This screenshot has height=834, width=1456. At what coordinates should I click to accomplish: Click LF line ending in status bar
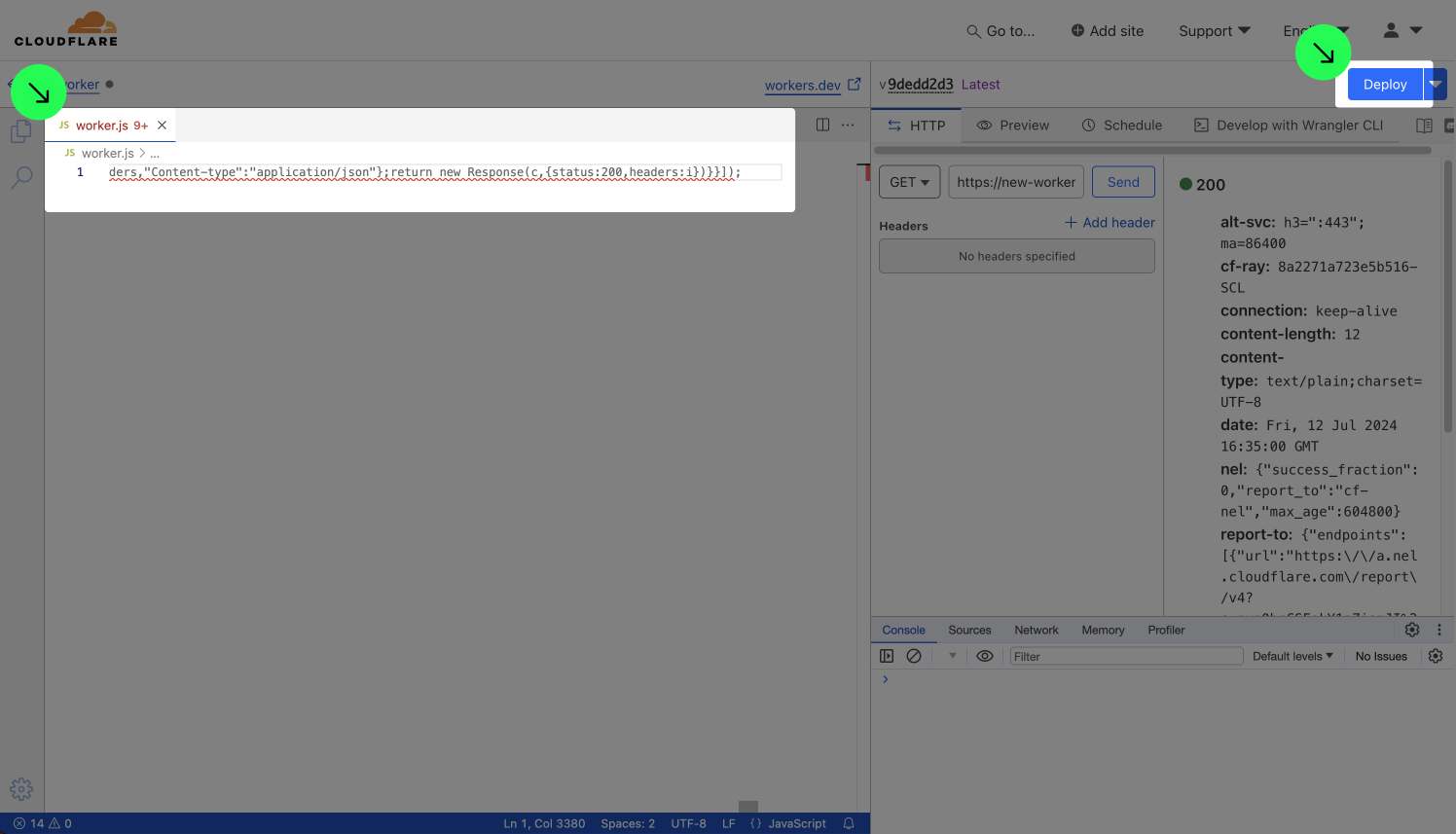tap(728, 823)
